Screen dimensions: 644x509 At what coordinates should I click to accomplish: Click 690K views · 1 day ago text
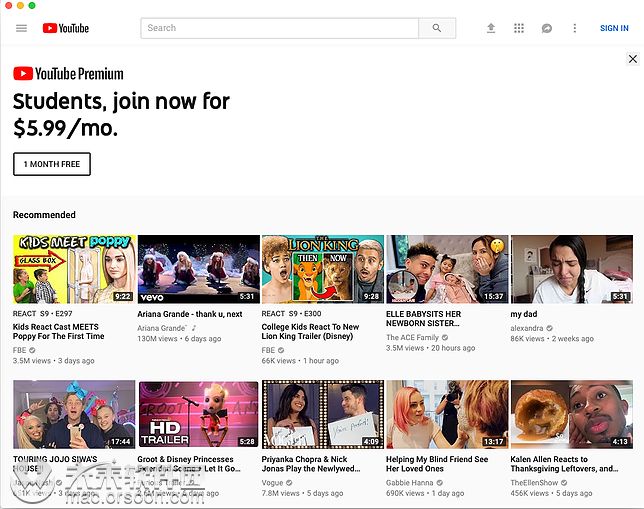[x=425, y=493]
